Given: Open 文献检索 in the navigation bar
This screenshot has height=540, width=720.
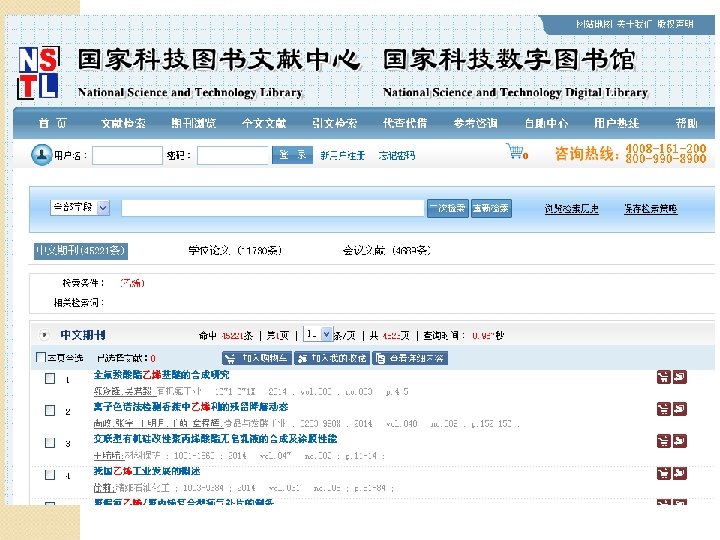Looking at the screenshot, I should tap(123, 123).
